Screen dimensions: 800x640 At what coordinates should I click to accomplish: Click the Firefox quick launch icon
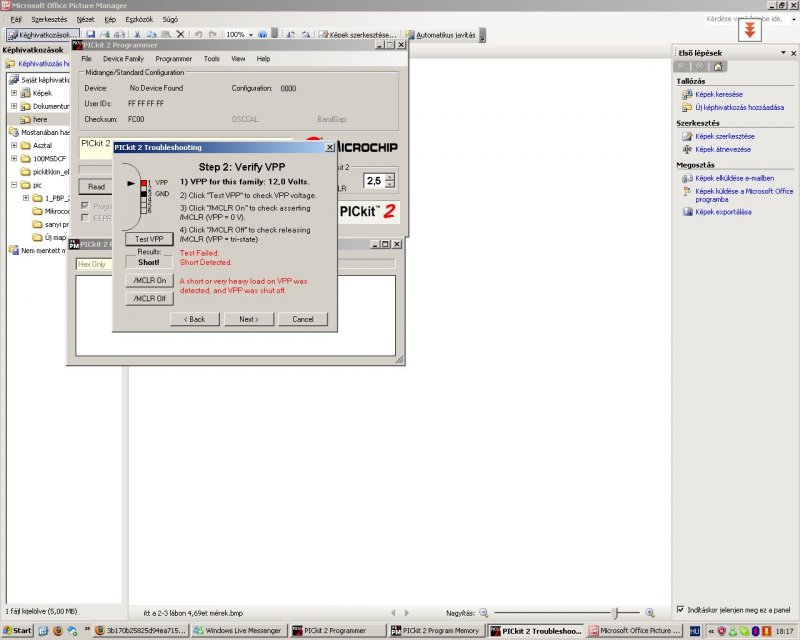(58, 630)
